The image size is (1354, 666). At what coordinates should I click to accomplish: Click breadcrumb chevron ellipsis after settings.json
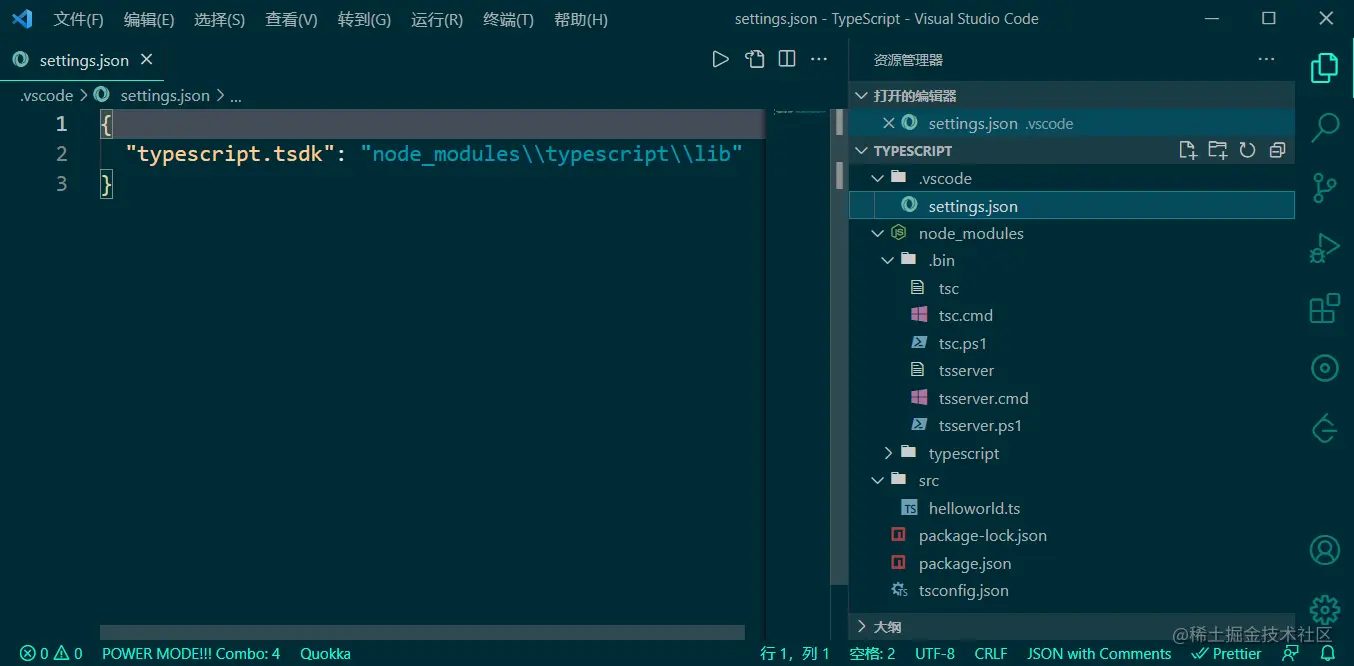[x=236, y=96]
